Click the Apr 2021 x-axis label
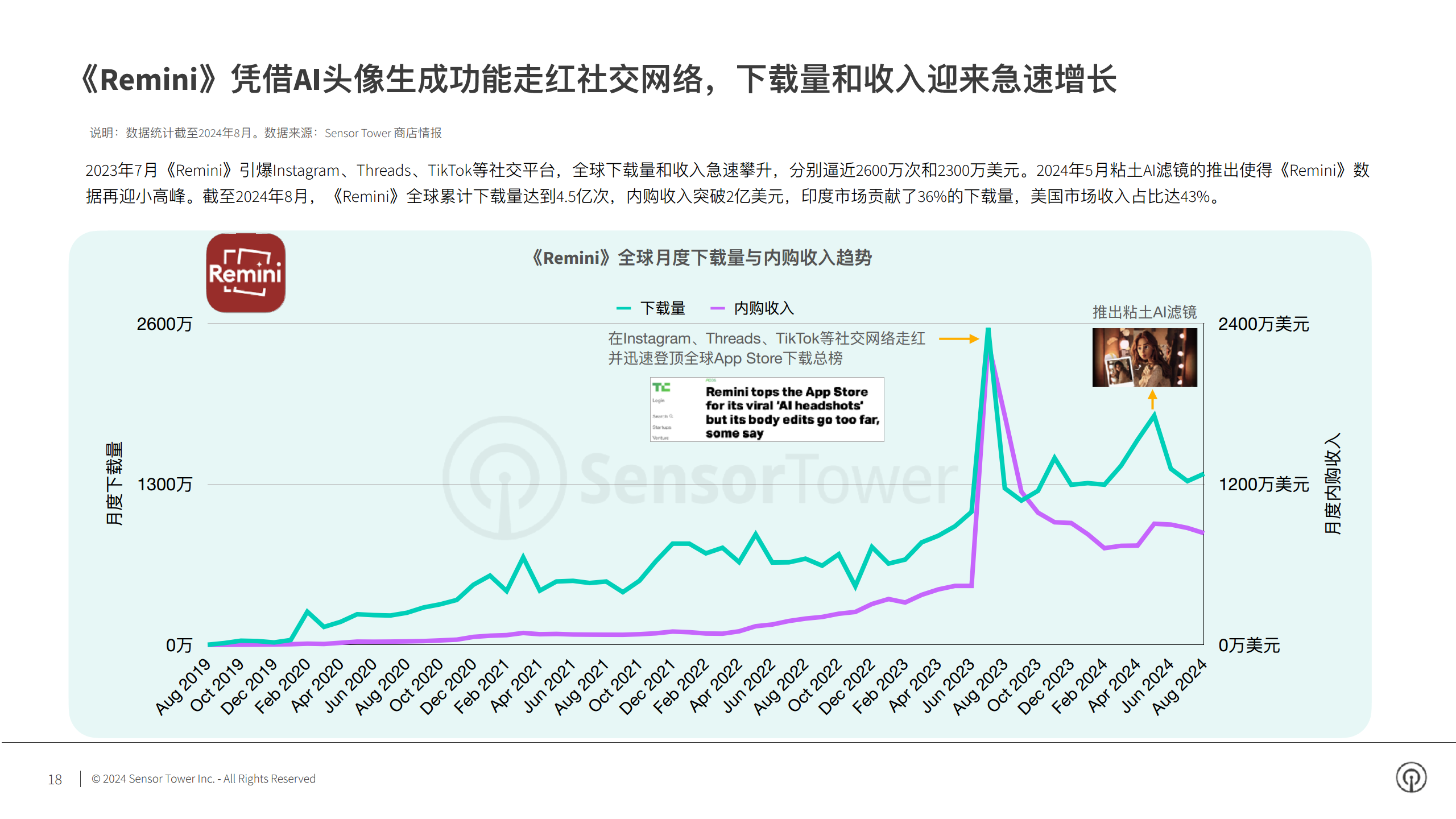The image size is (1456, 819). (x=516, y=685)
